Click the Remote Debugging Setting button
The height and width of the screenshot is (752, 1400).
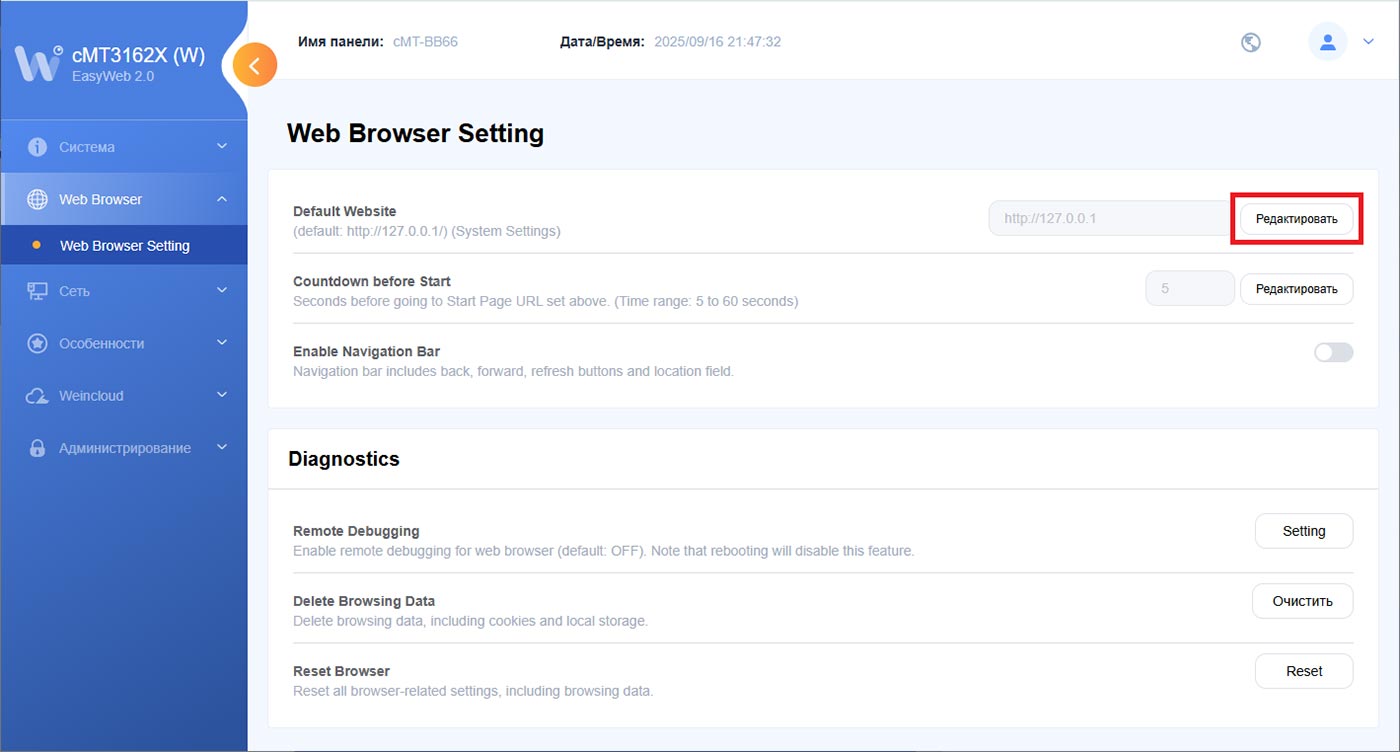[1303, 531]
